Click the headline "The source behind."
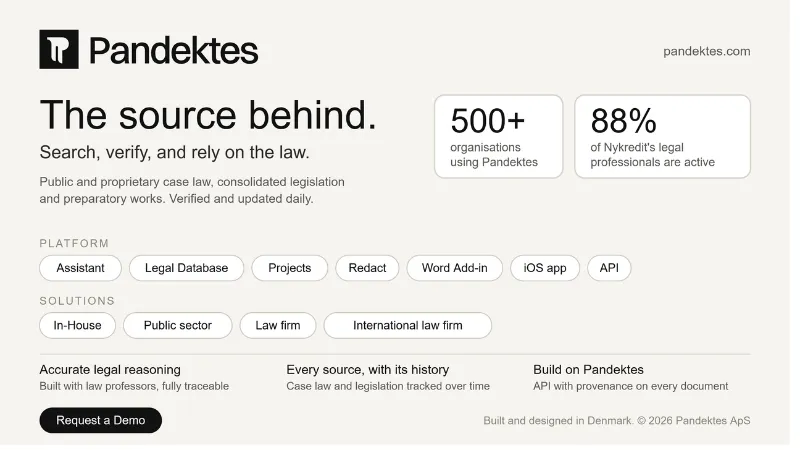 pos(208,115)
